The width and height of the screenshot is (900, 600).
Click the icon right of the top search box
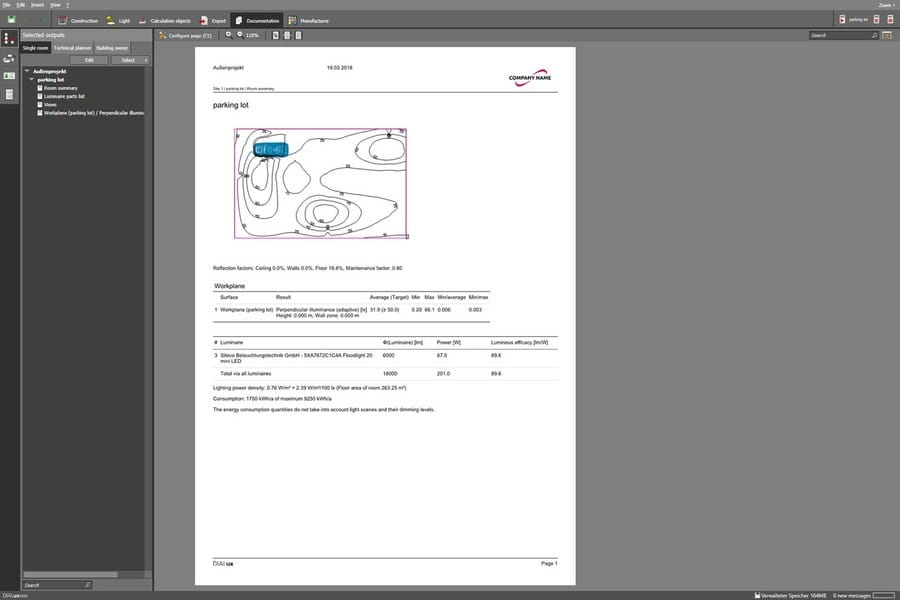(x=887, y=36)
